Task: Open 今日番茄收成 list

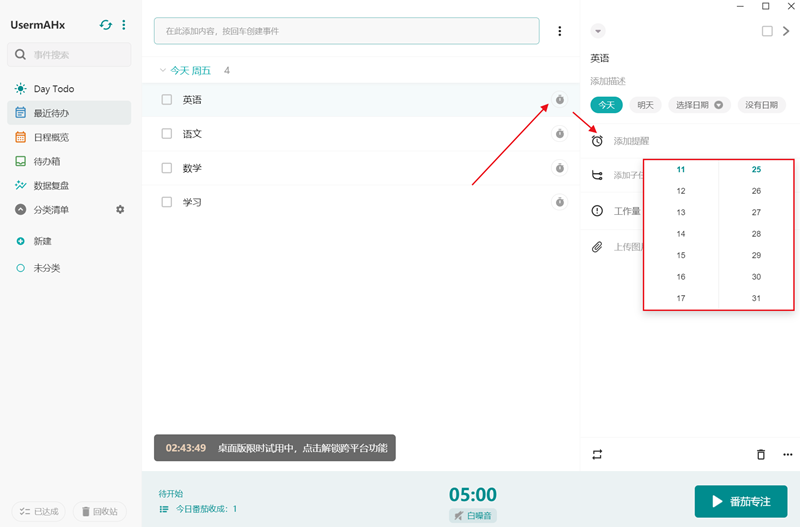Action: coord(198,509)
